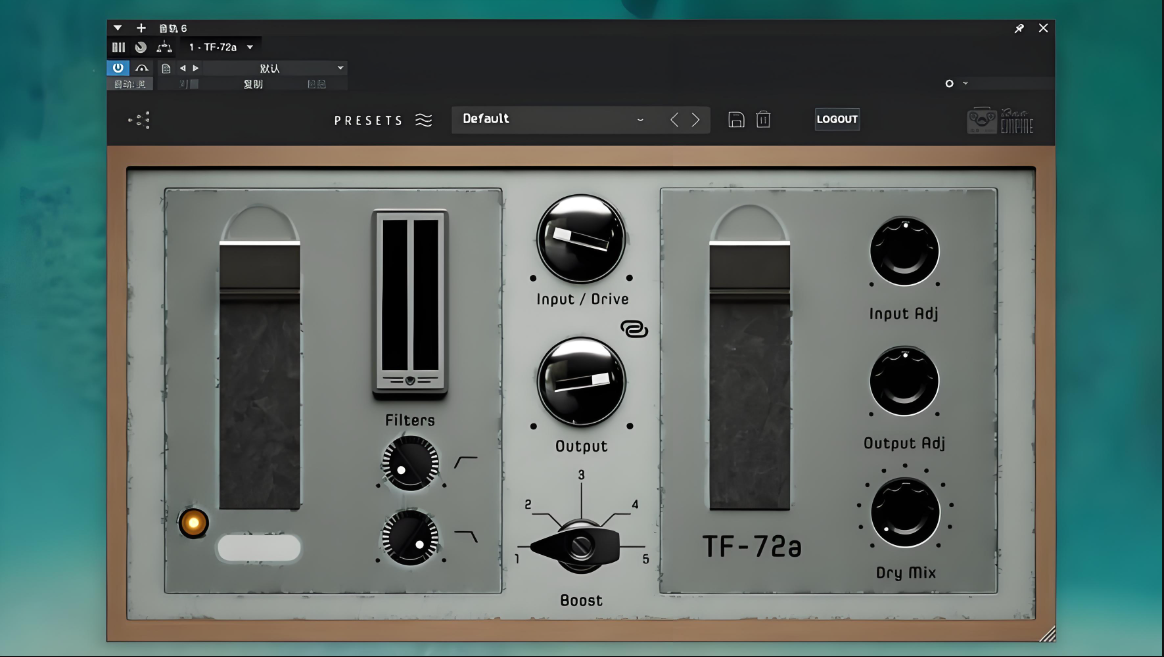Click the delete preset trash icon
Viewport: 1164px width, 657px height.
point(763,120)
